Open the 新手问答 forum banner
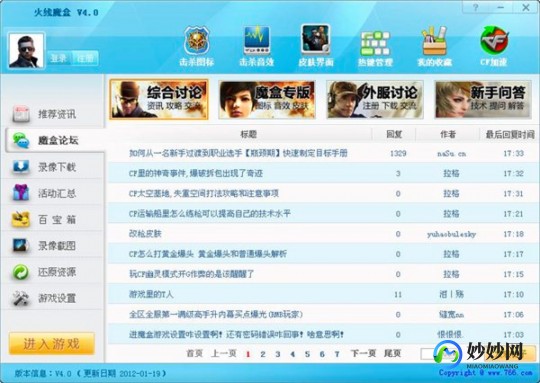This screenshot has height=383, width=540. tap(483, 100)
